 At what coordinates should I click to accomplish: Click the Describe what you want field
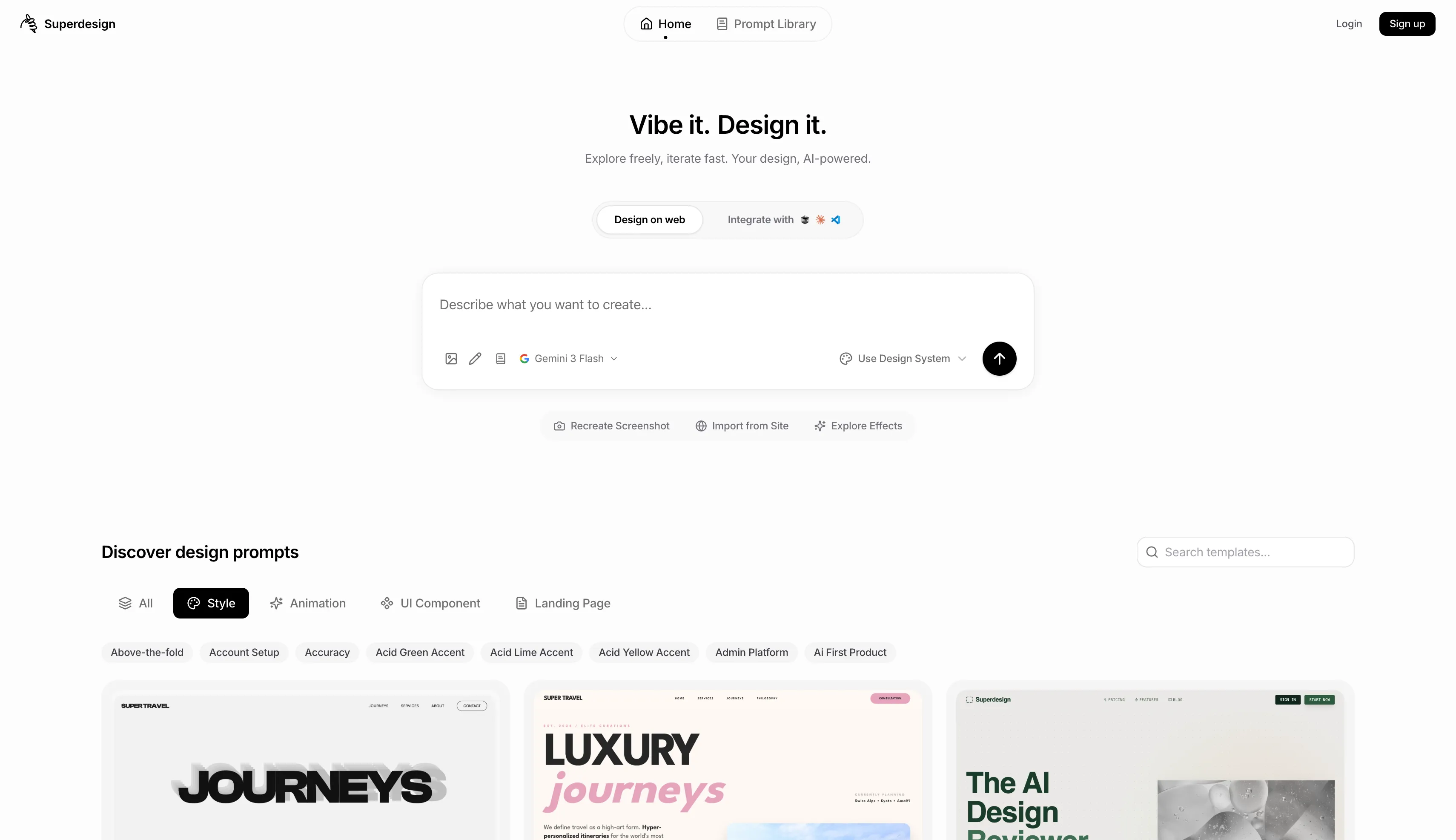(x=728, y=305)
